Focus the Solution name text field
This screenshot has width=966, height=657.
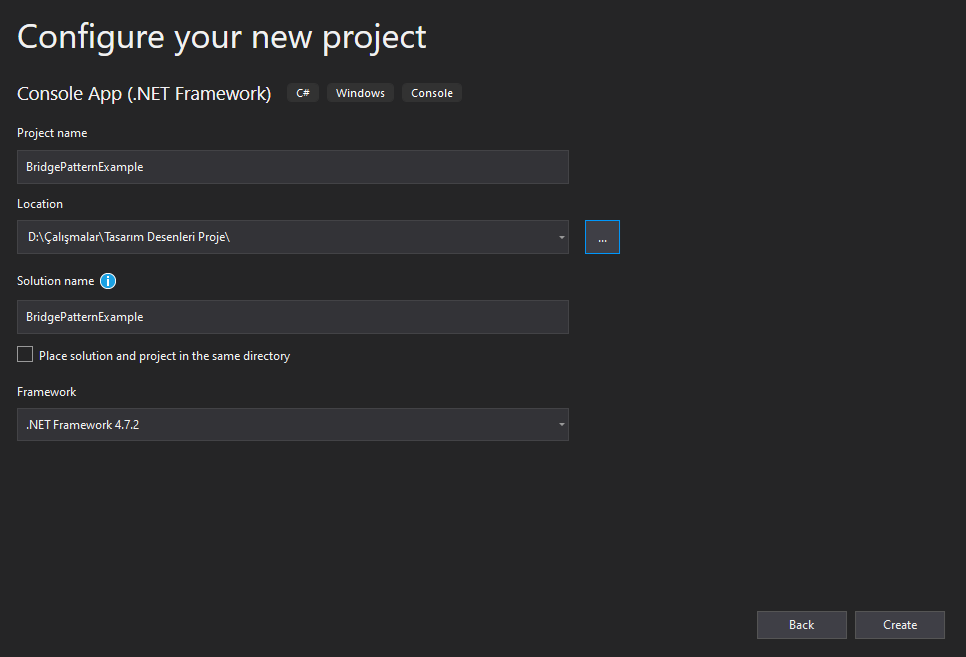pyautogui.click(x=293, y=317)
